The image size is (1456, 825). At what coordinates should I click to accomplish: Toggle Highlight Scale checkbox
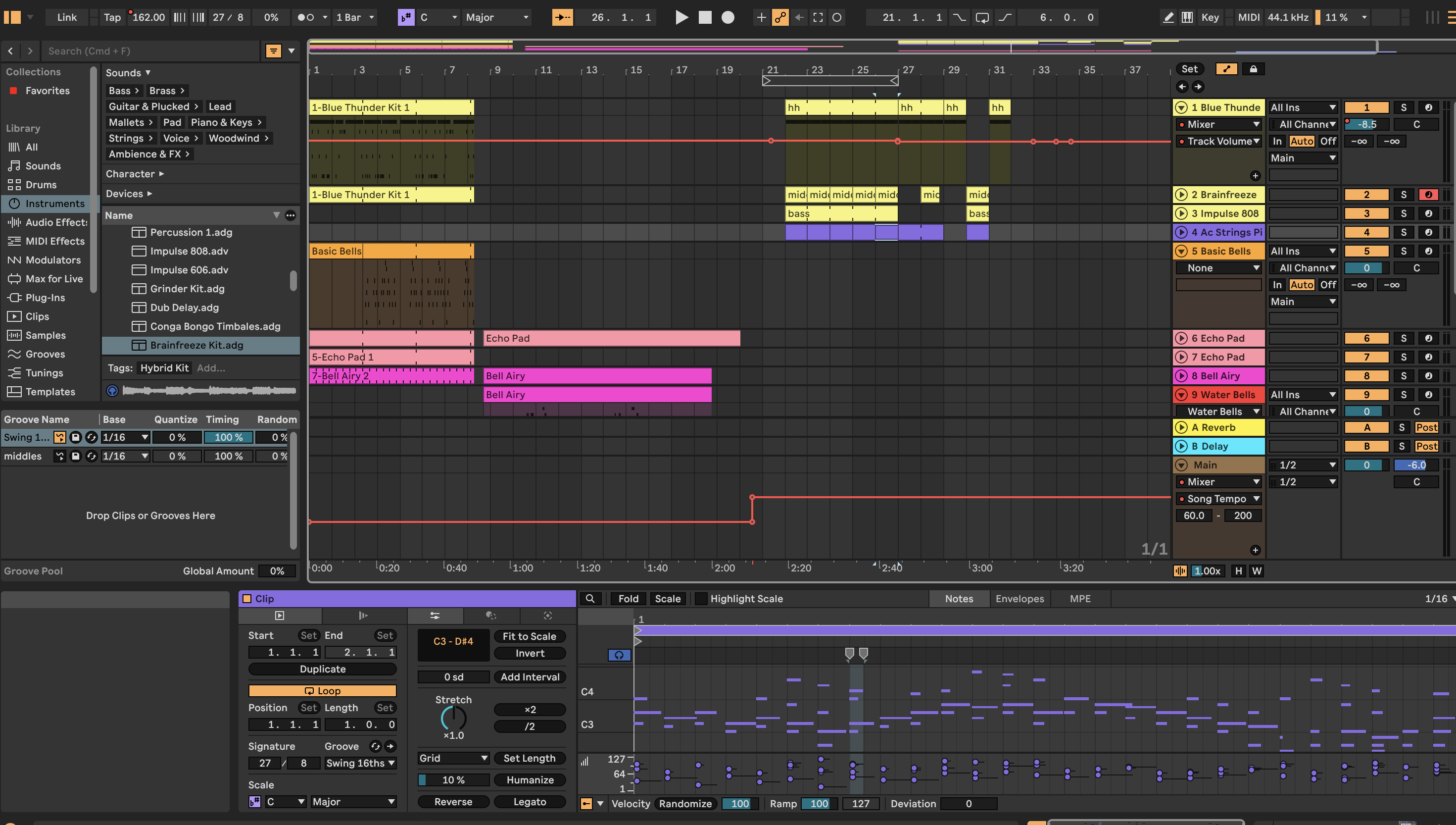click(700, 598)
